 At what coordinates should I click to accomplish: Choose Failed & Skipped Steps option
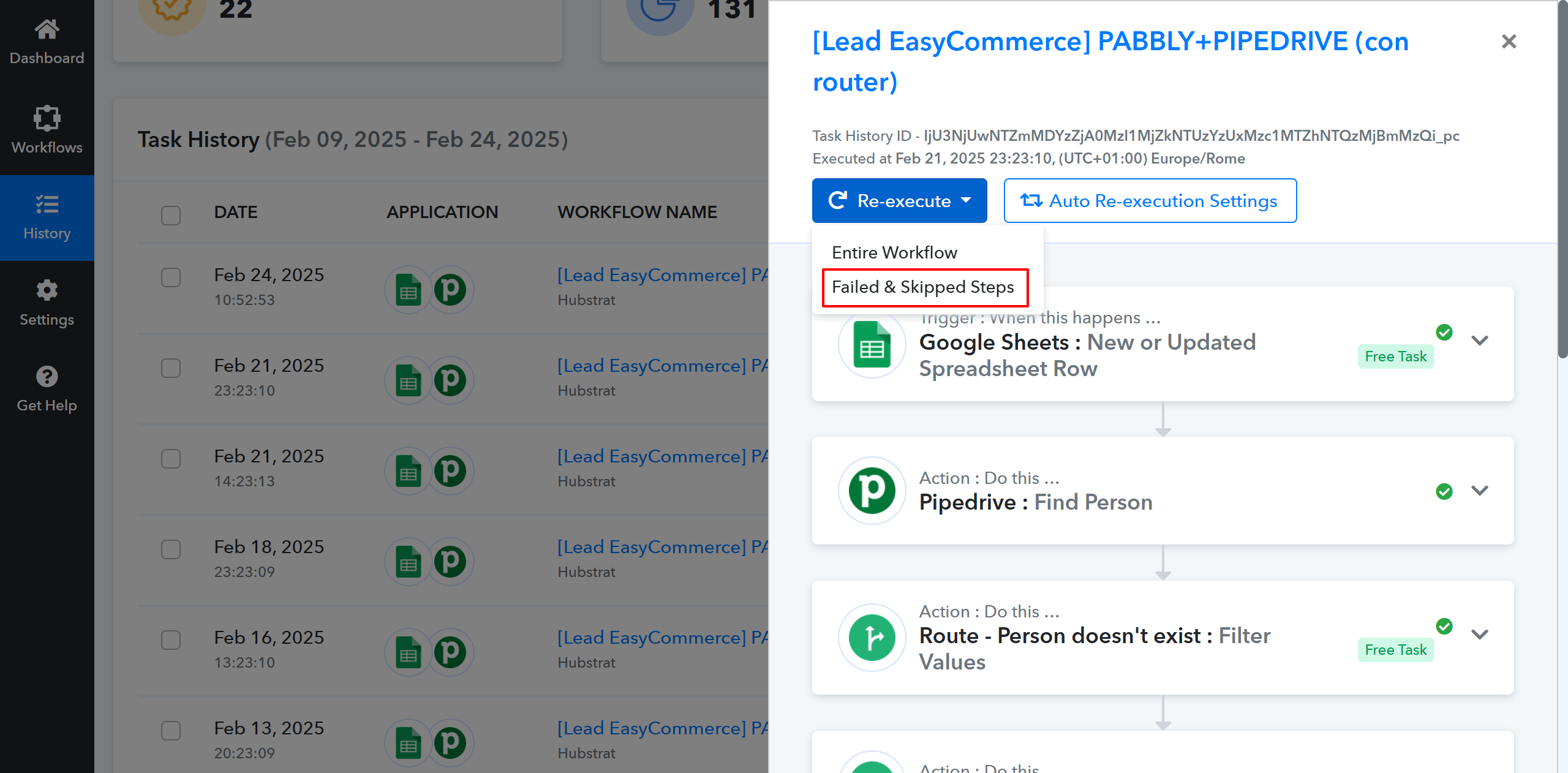click(924, 287)
